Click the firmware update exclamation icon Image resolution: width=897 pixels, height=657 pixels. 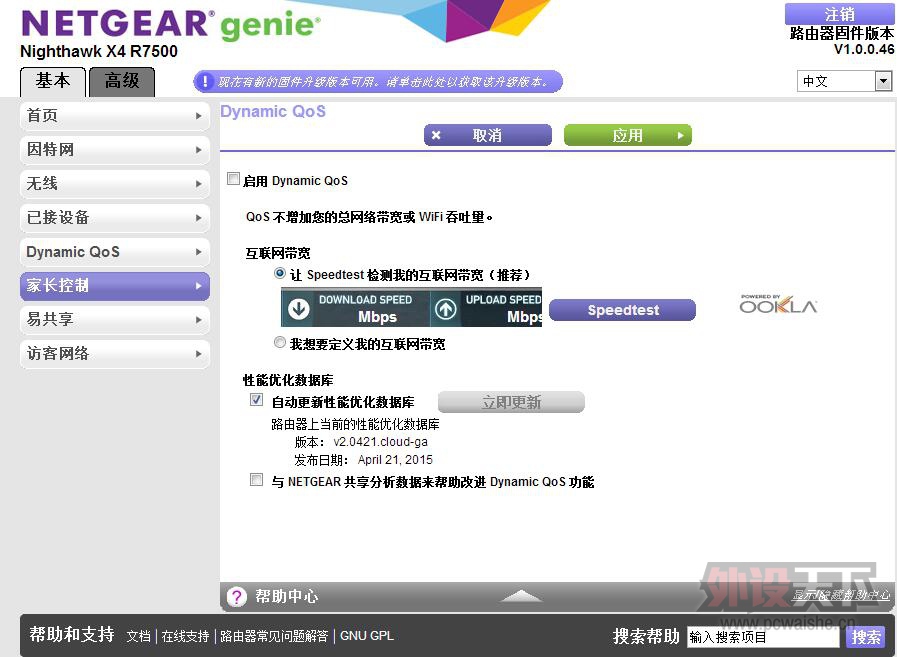click(x=204, y=82)
